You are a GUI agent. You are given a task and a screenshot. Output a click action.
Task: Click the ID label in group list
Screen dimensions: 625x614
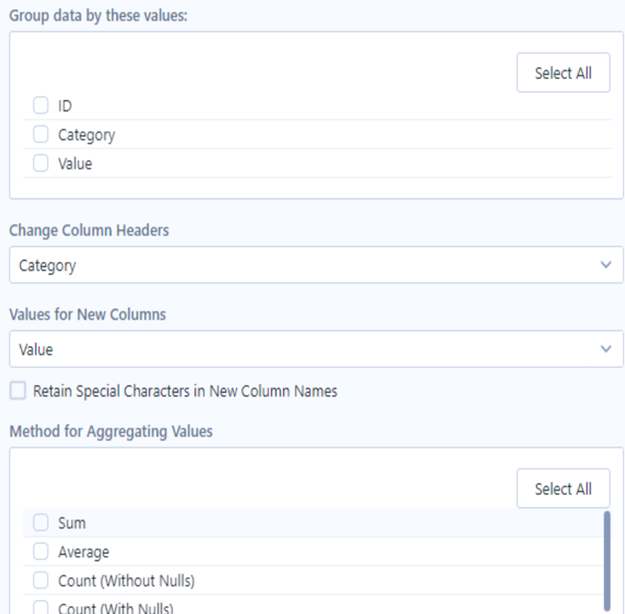65,106
